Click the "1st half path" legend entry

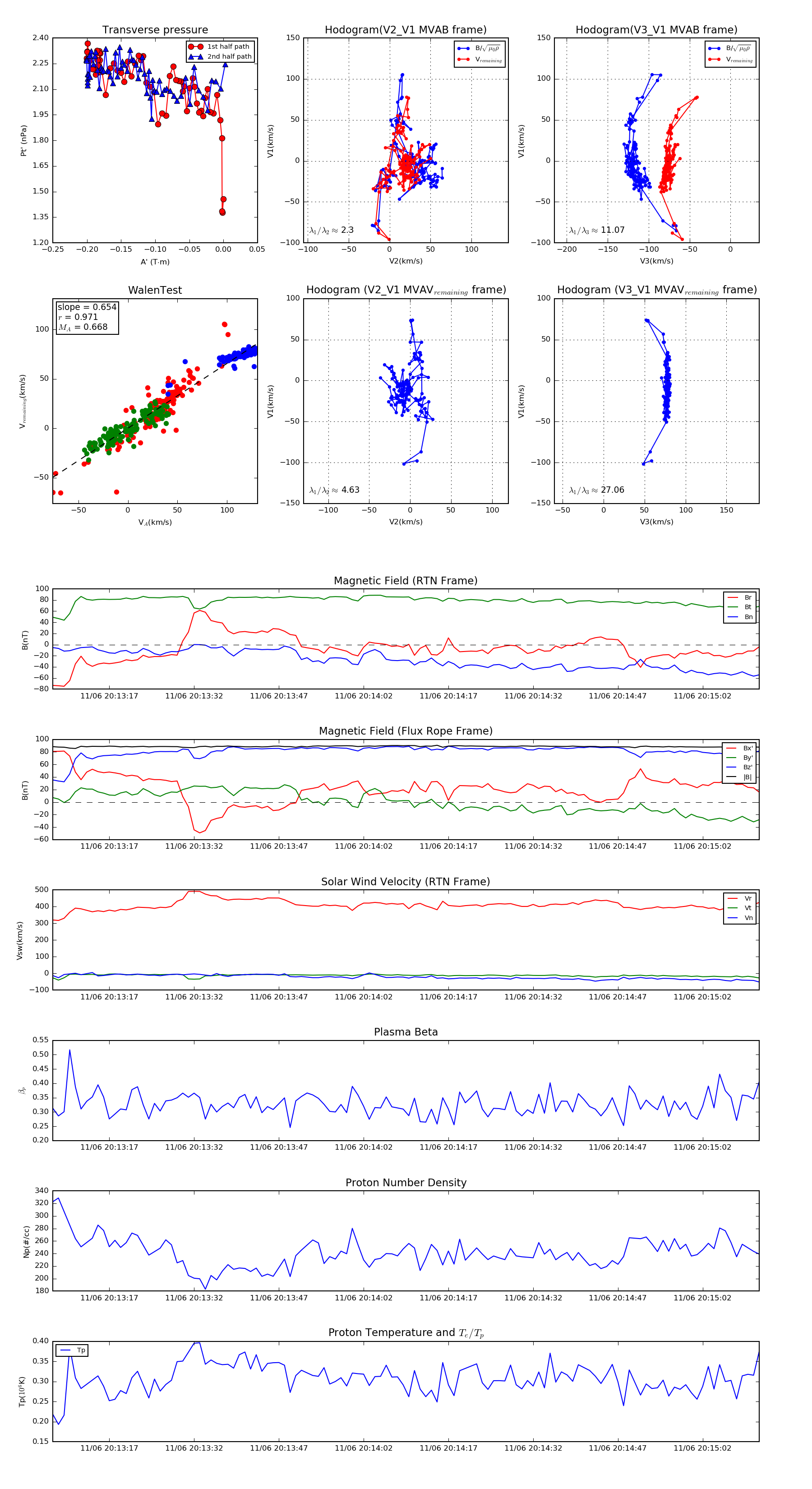coord(220,47)
